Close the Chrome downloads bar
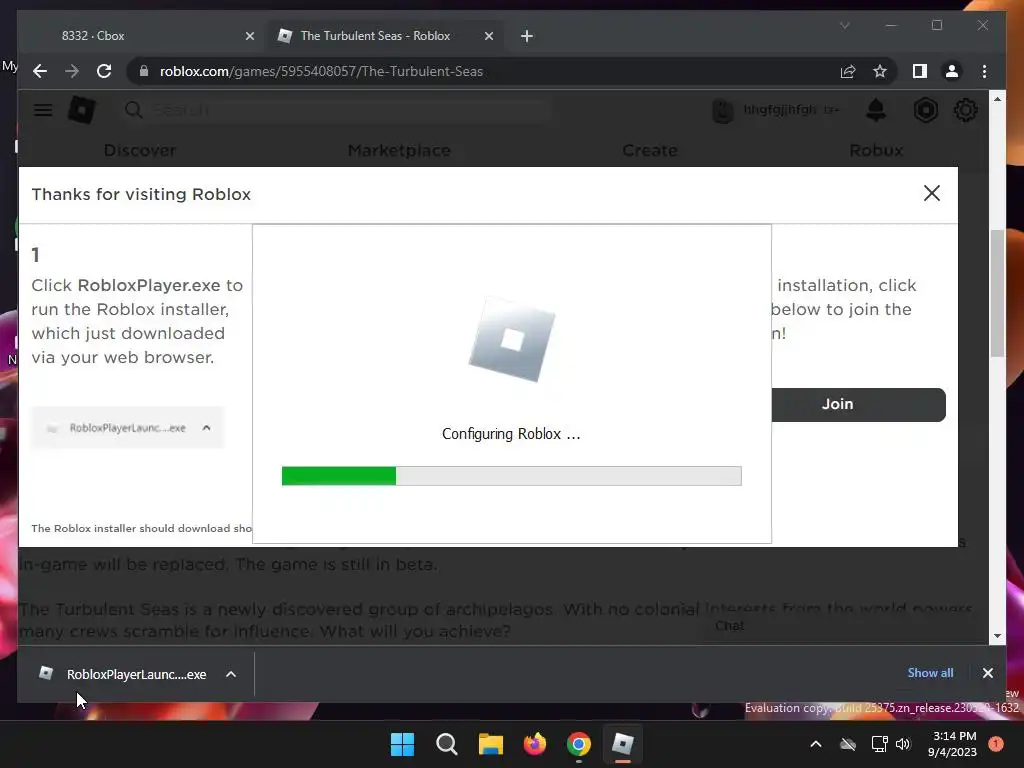 [x=987, y=673]
